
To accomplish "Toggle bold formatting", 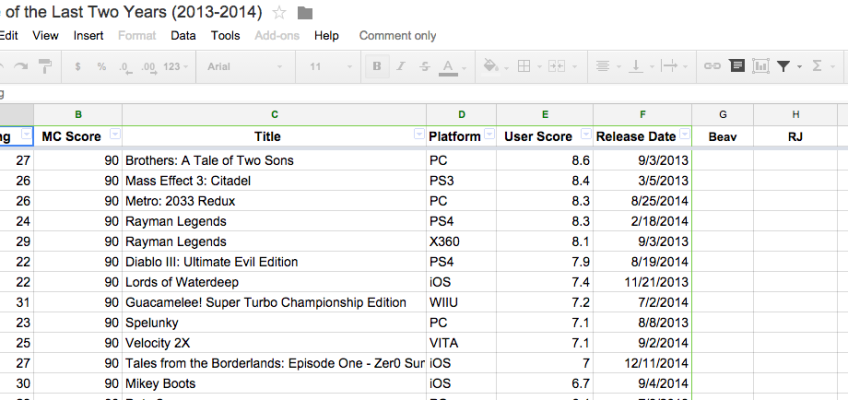I will tap(377, 66).
